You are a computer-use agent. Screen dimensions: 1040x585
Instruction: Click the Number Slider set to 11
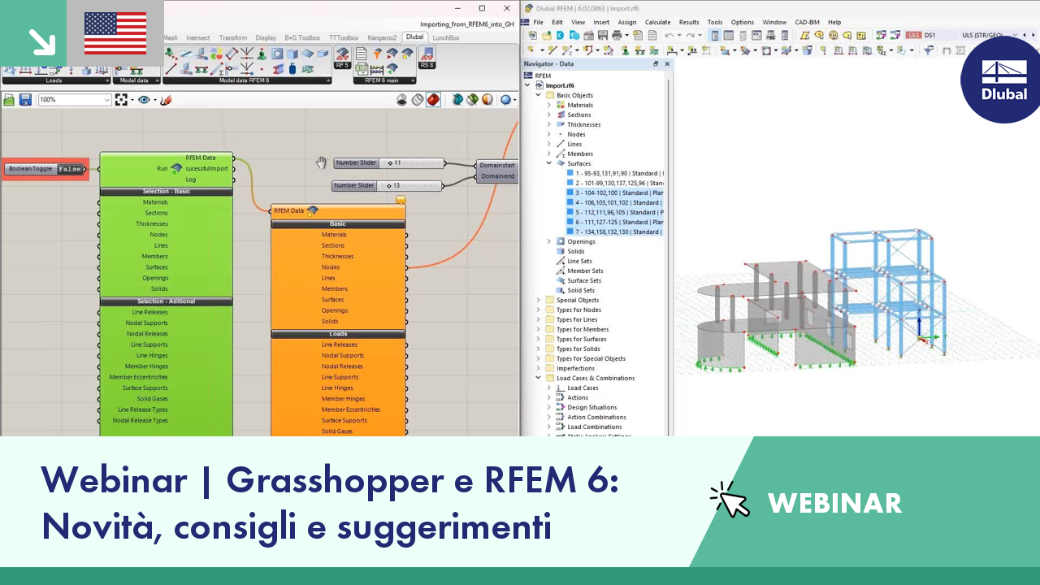389,162
